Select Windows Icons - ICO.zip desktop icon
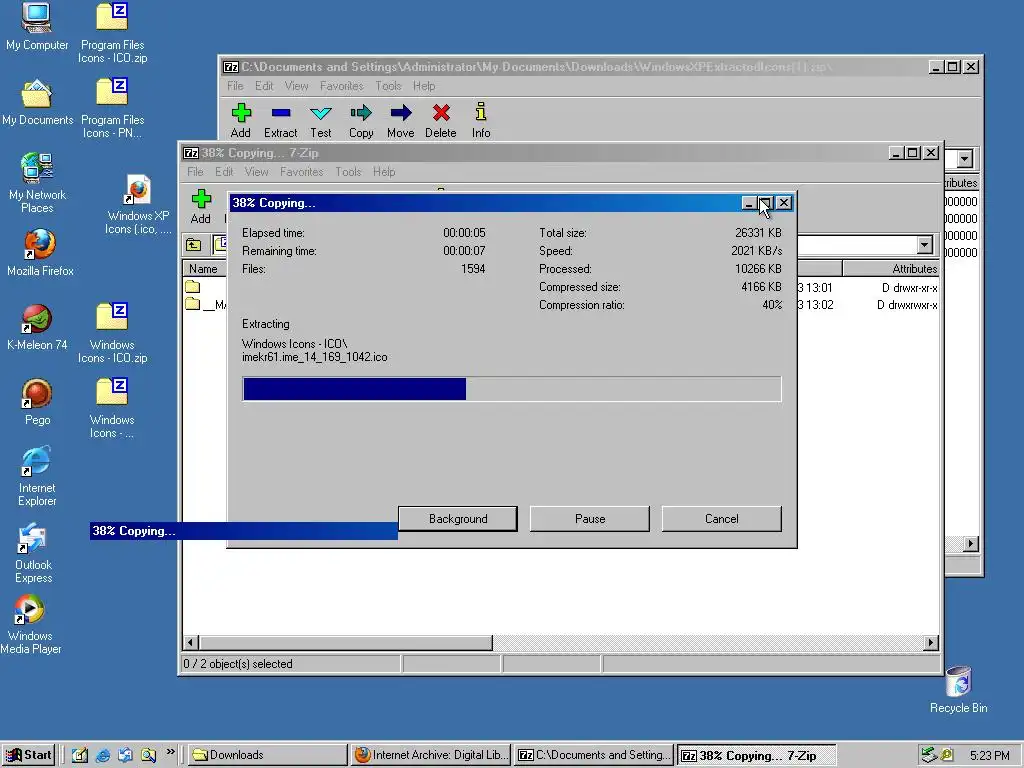1024x768 pixels. point(112,333)
